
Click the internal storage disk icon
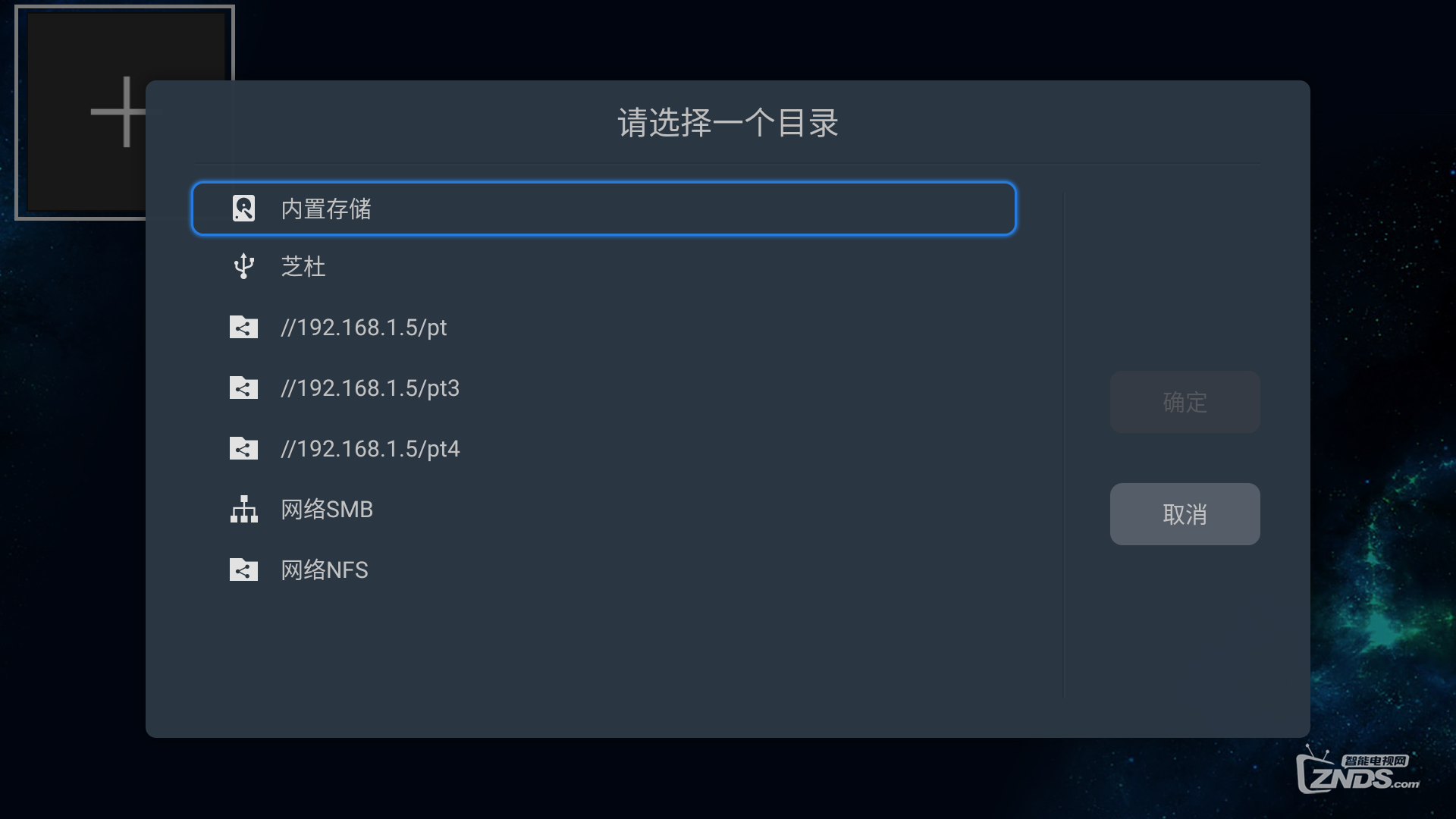[x=243, y=209]
